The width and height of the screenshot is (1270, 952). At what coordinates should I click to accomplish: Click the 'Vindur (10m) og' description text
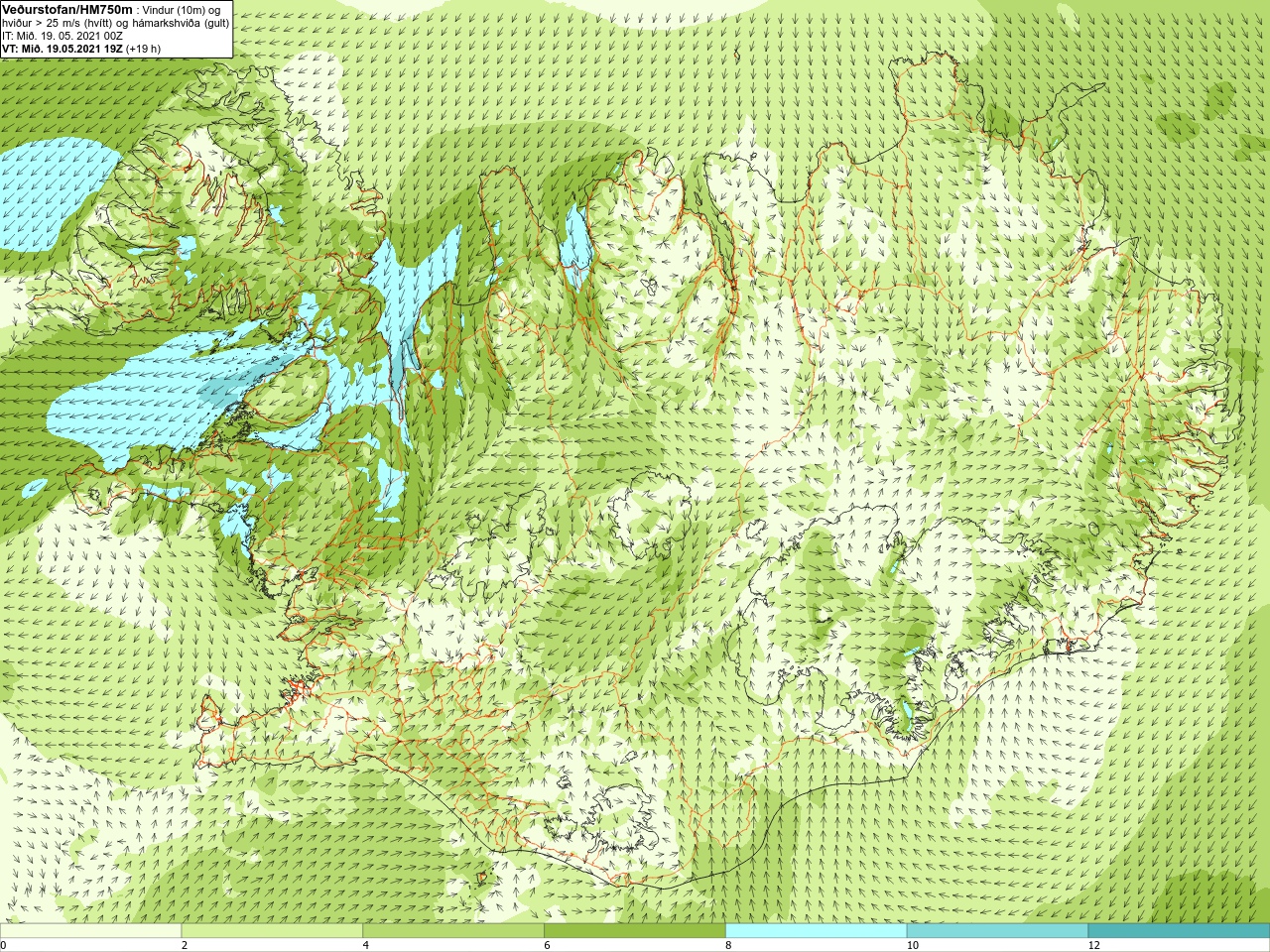(182, 10)
